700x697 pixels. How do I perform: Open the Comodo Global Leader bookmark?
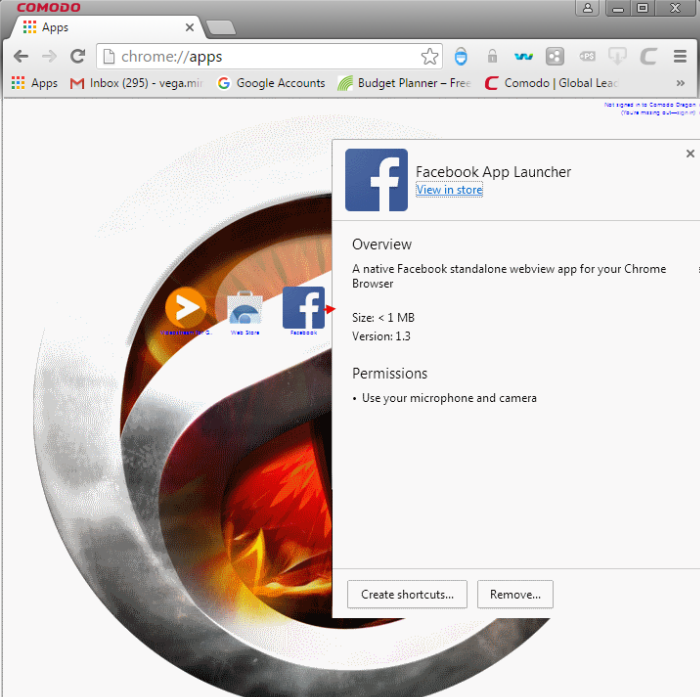551,83
